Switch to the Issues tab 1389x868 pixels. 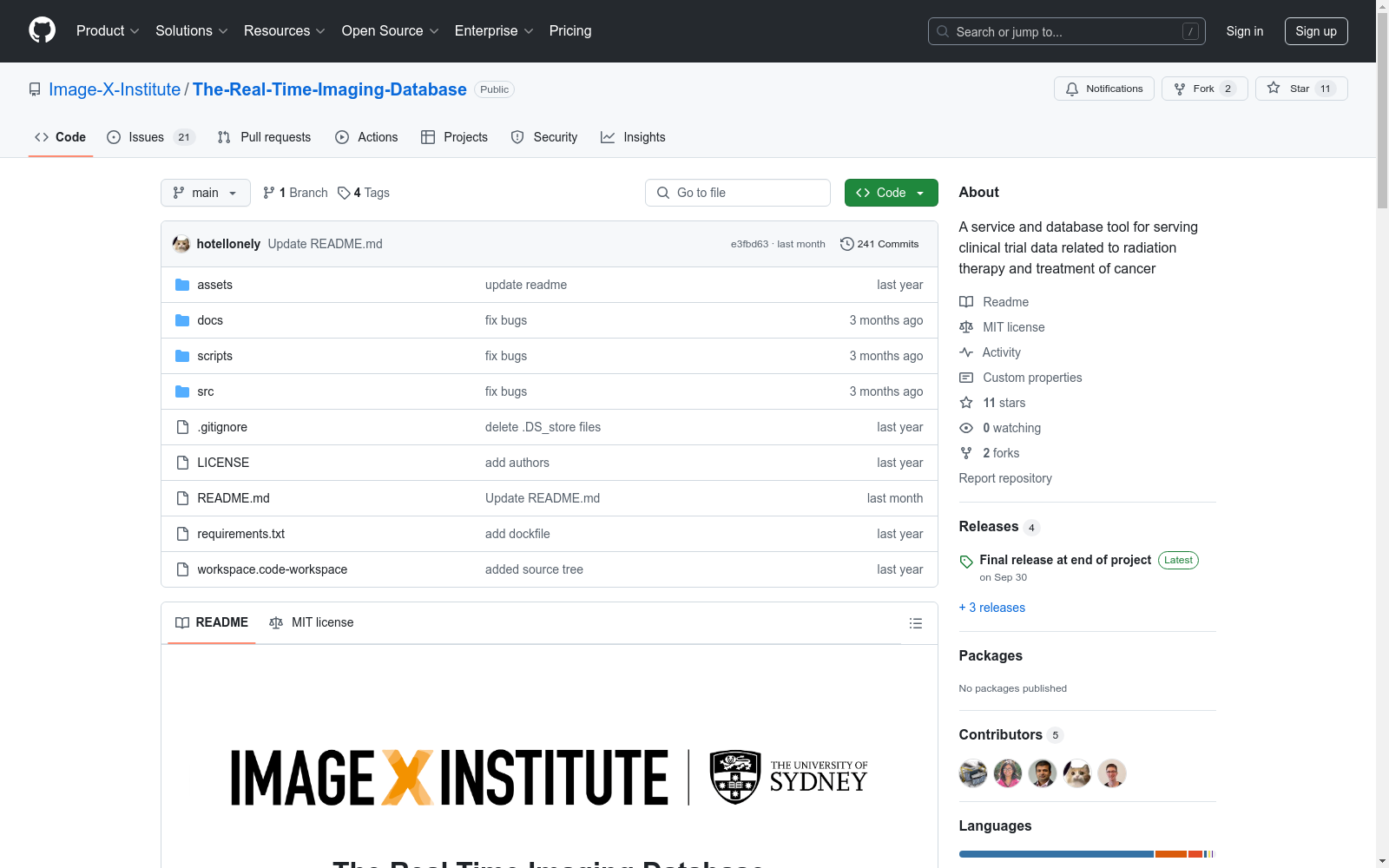(151, 137)
